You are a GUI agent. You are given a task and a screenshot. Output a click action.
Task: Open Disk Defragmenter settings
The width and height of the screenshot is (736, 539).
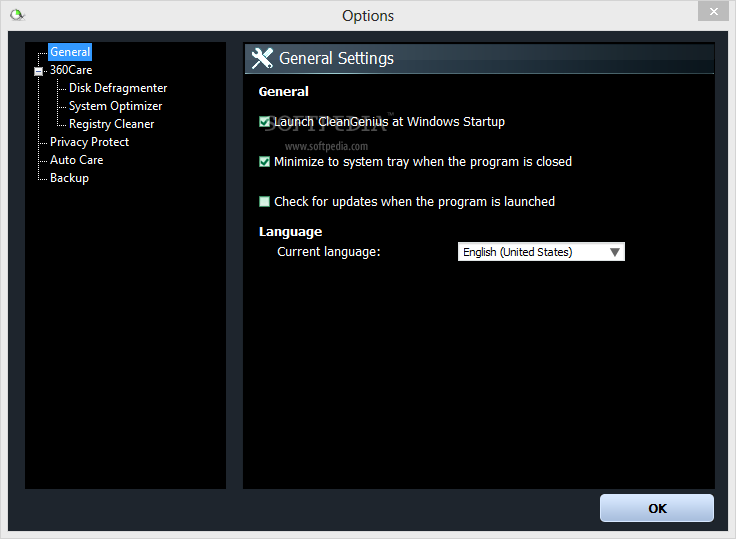118,88
